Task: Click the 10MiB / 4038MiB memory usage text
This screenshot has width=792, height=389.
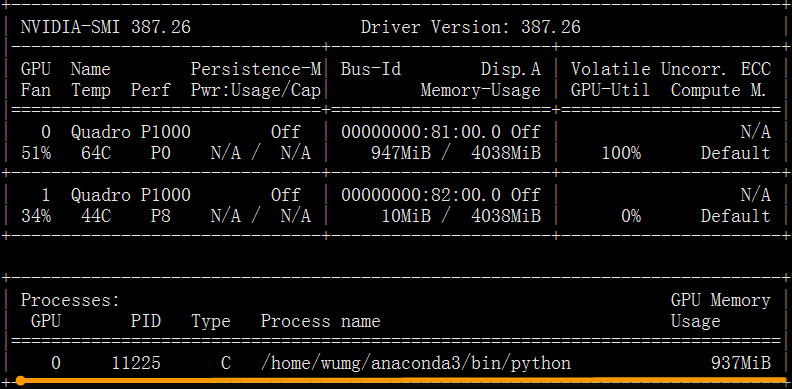Action: pos(461,216)
